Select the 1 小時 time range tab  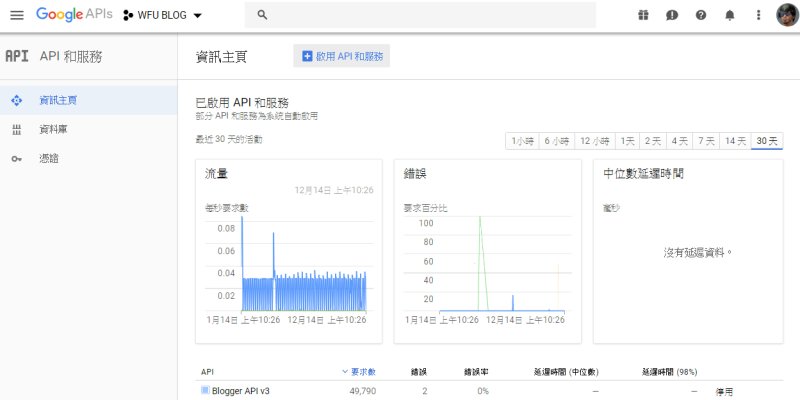click(522, 141)
